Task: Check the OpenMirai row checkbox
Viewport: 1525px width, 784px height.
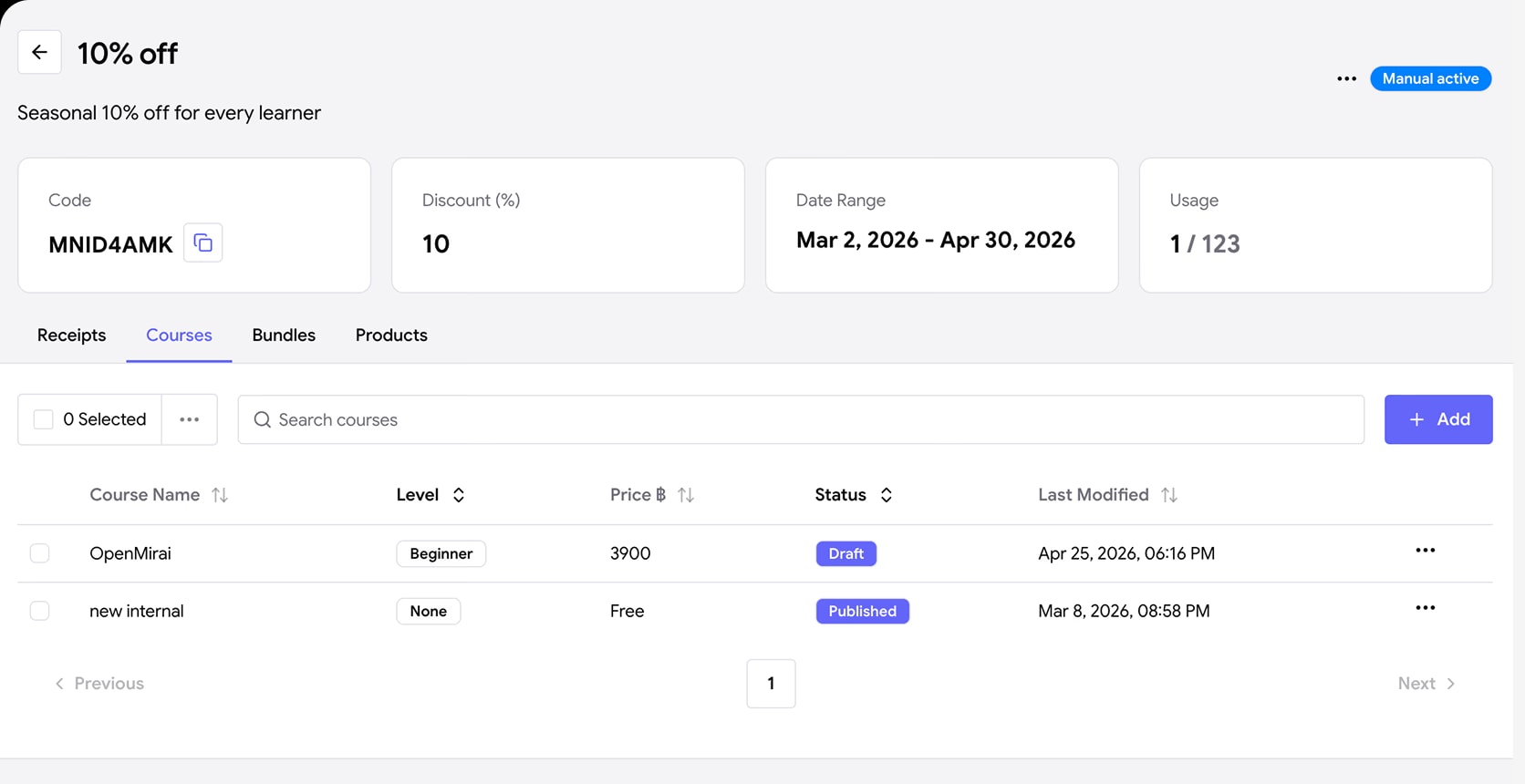Action: tap(39, 553)
